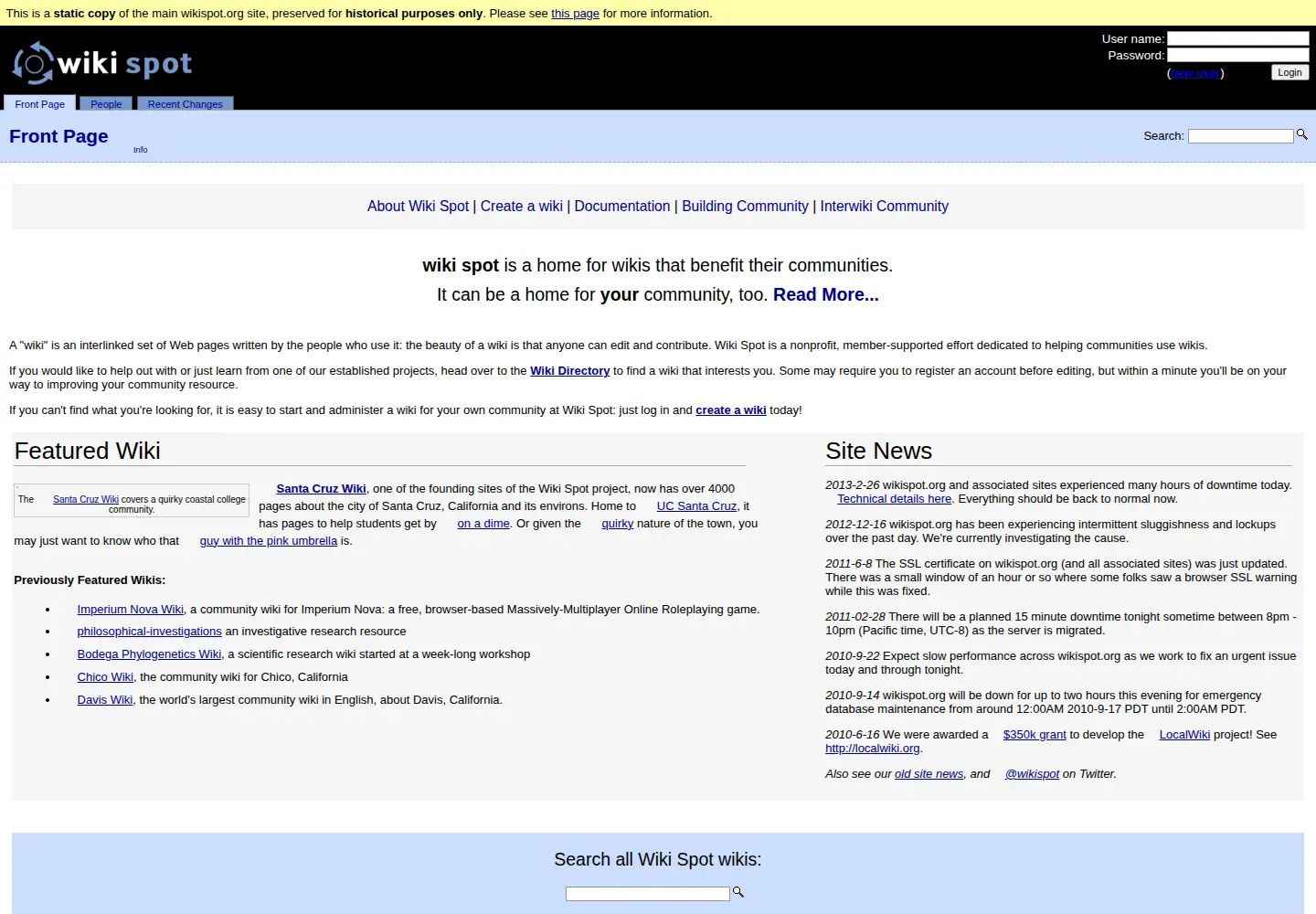Screen dimensions: 1316x914
Task: Click the 2011-02-28 news date
Action: [855, 617]
